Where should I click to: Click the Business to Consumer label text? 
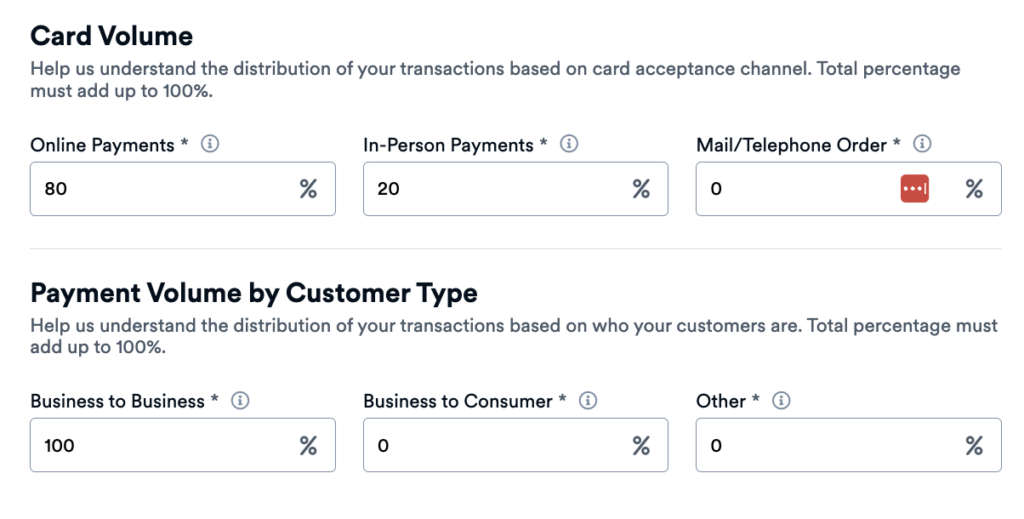pos(457,401)
